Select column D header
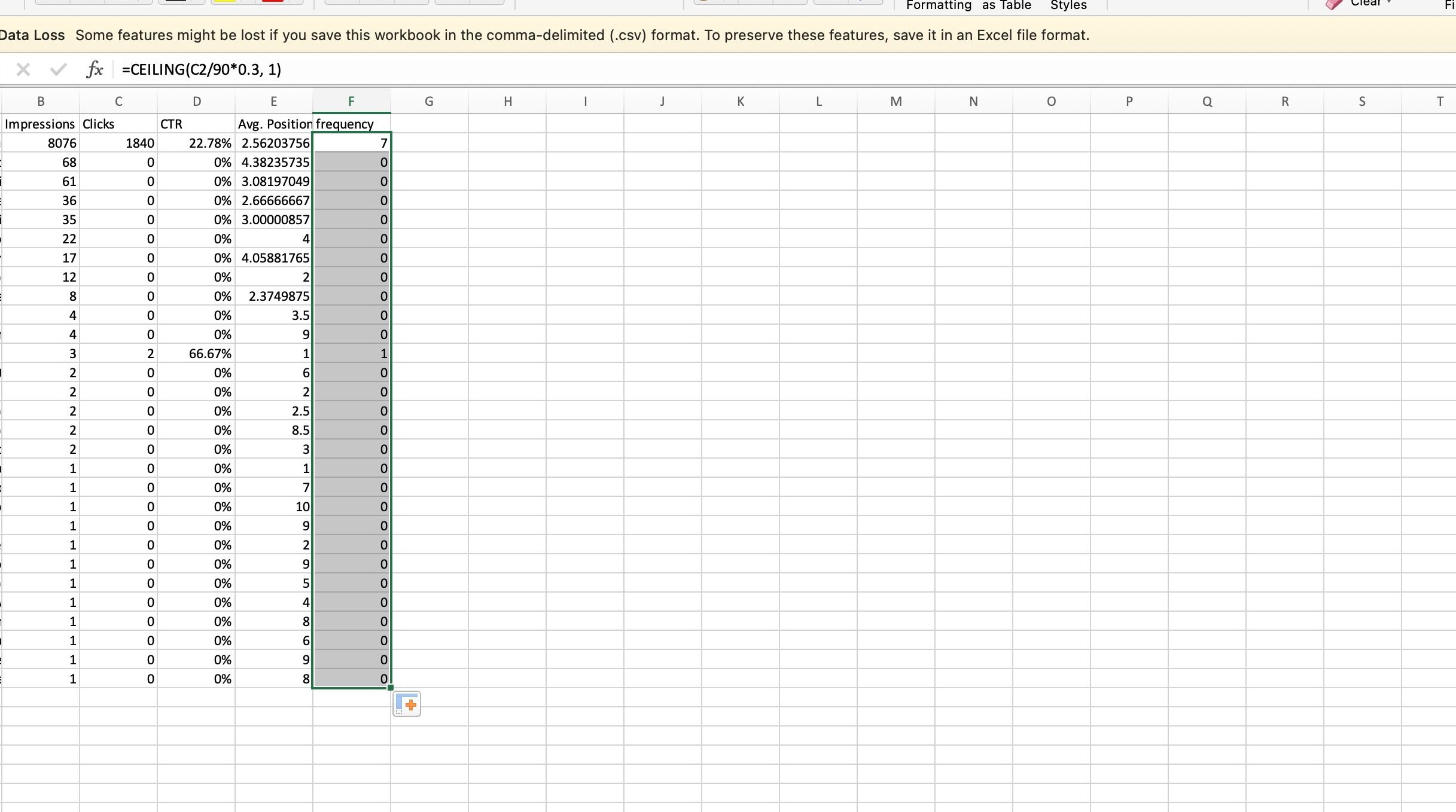 tap(196, 102)
